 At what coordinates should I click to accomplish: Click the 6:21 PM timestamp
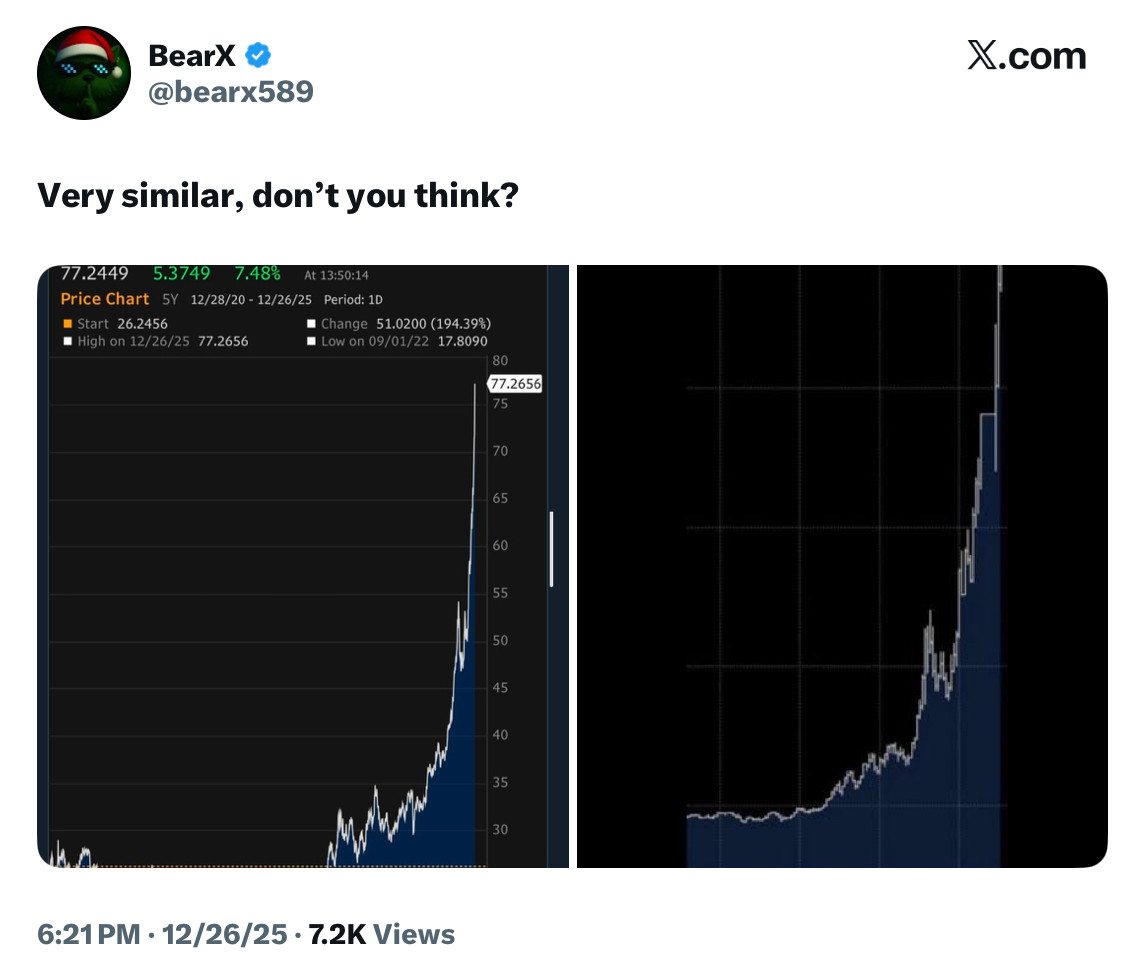click(x=88, y=934)
